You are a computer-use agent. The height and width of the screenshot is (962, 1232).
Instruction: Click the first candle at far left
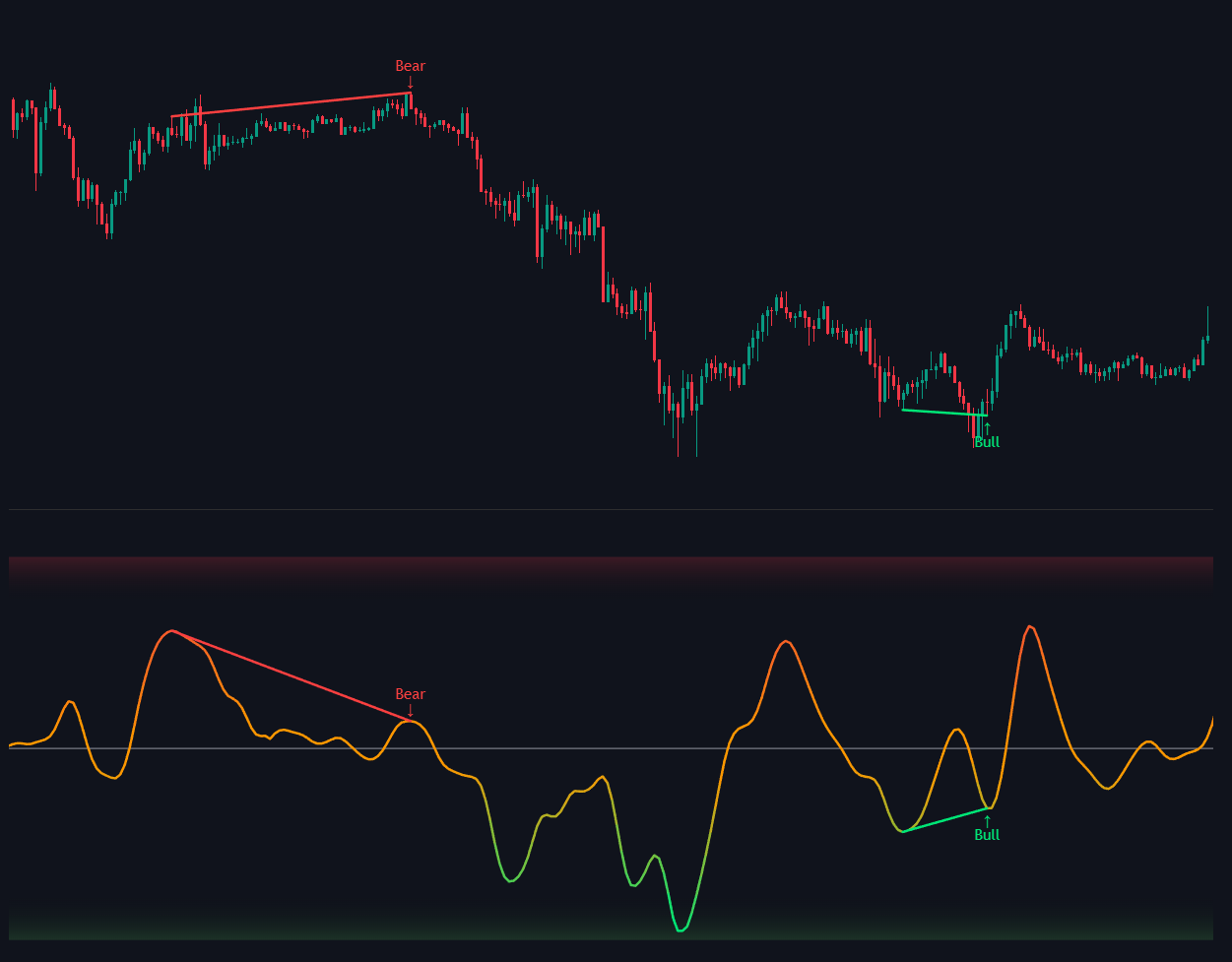pyautogui.click(x=13, y=114)
